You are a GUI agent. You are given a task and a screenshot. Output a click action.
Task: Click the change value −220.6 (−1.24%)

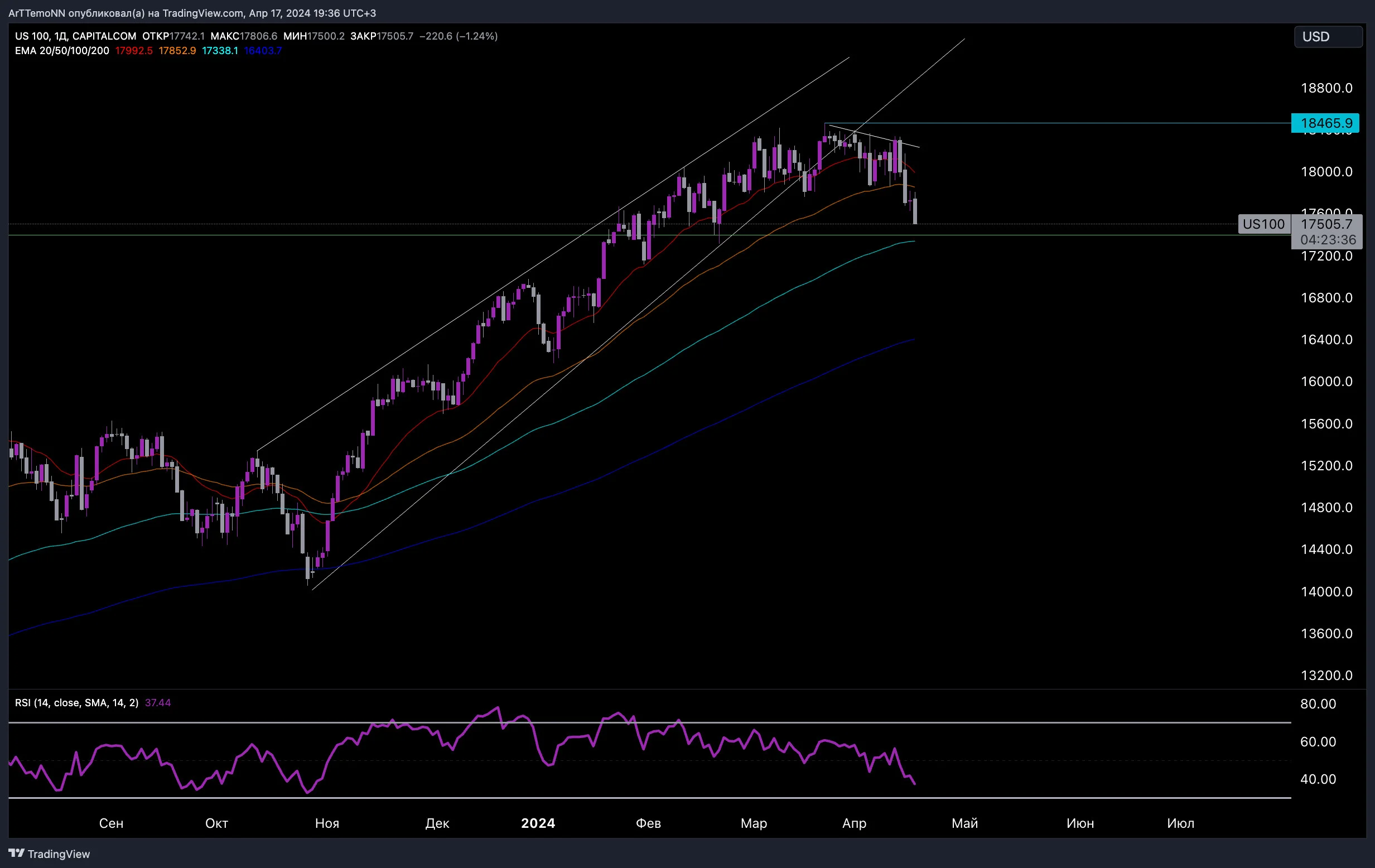(x=459, y=36)
